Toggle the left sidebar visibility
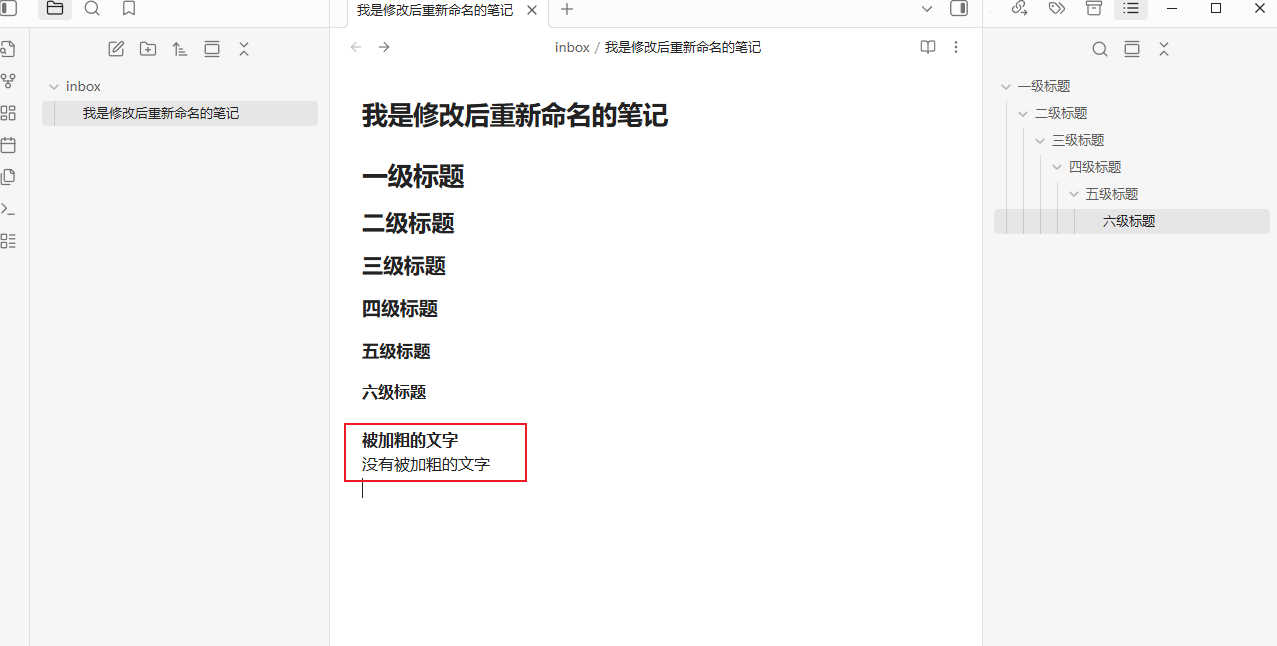 pos(9,9)
